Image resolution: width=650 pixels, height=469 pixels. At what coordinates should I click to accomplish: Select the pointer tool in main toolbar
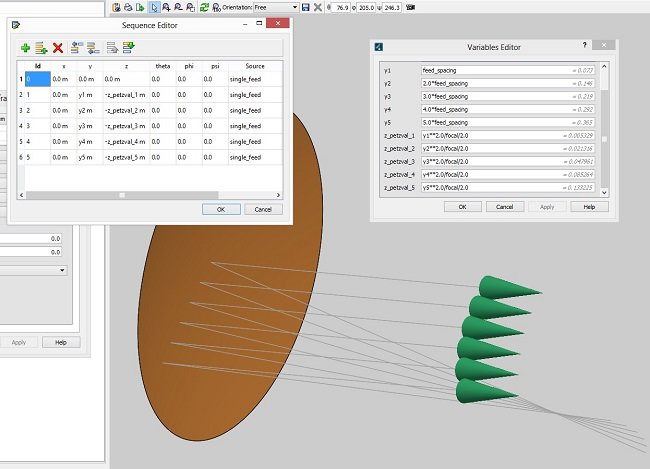pyautogui.click(x=155, y=7)
